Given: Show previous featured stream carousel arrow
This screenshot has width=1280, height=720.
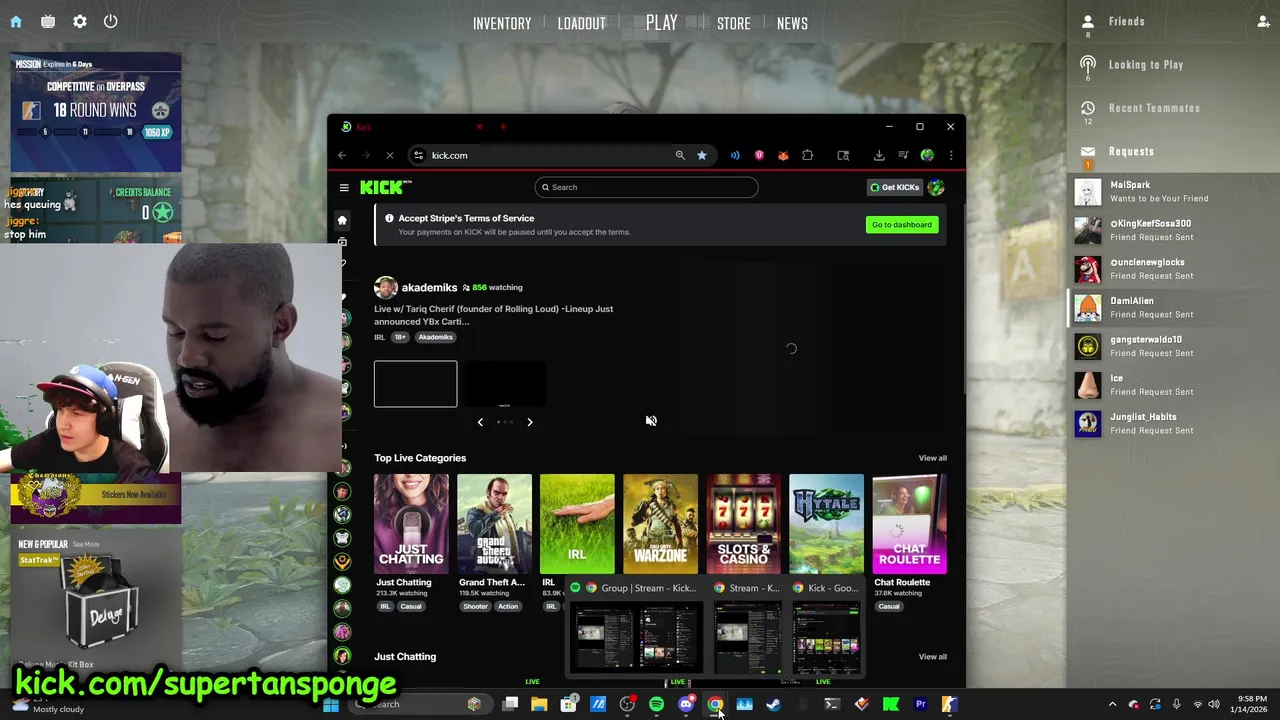Looking at the screenshot, I should coord(480,422).
